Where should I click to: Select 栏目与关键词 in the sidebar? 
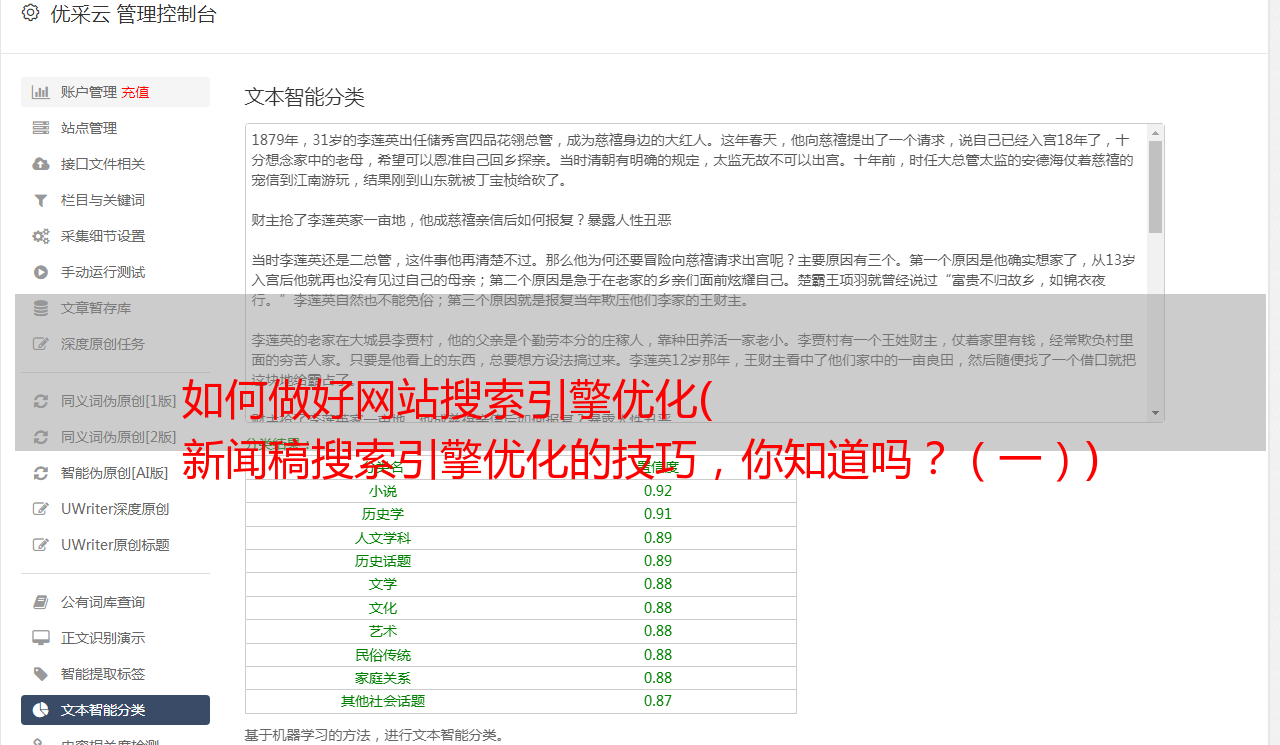click(x=115, y=200)
